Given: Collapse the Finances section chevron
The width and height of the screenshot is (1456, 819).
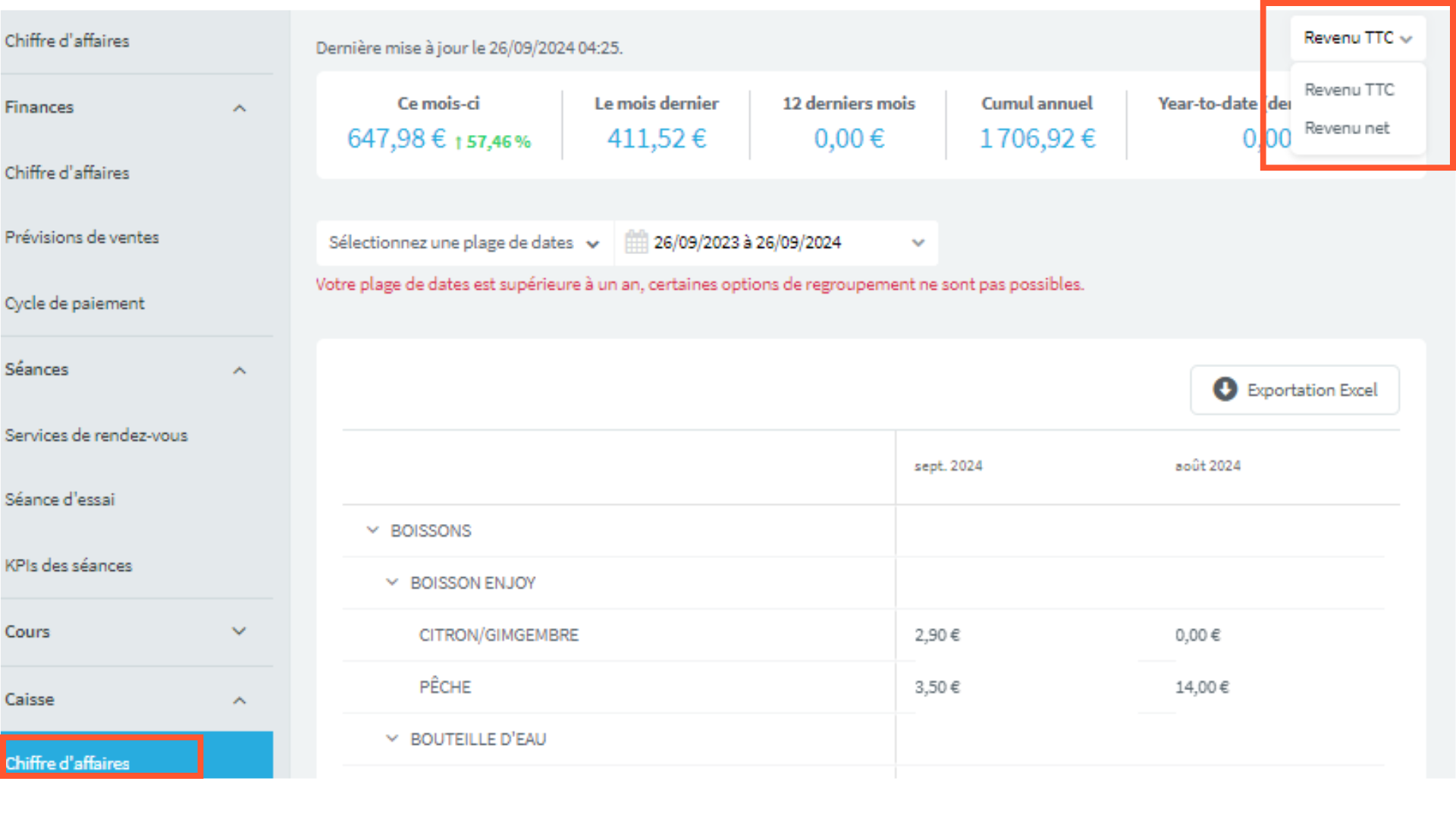Looking at the screenshot, I should click(240, 108).
